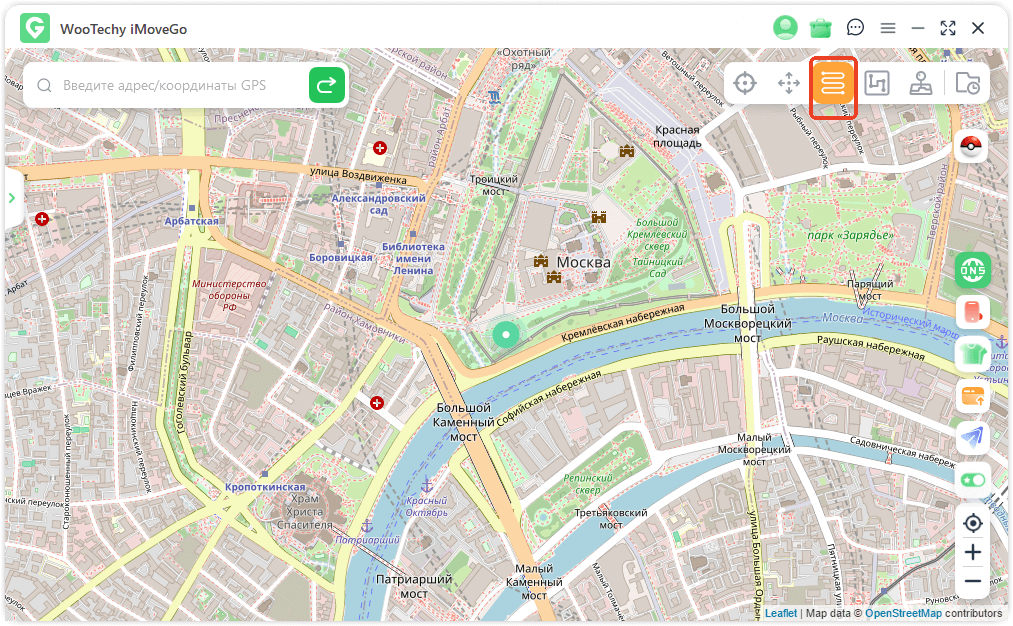Open the green toolbox in title bar
Viewport: 1013px width, 626px height.
(x=821, y=28)
